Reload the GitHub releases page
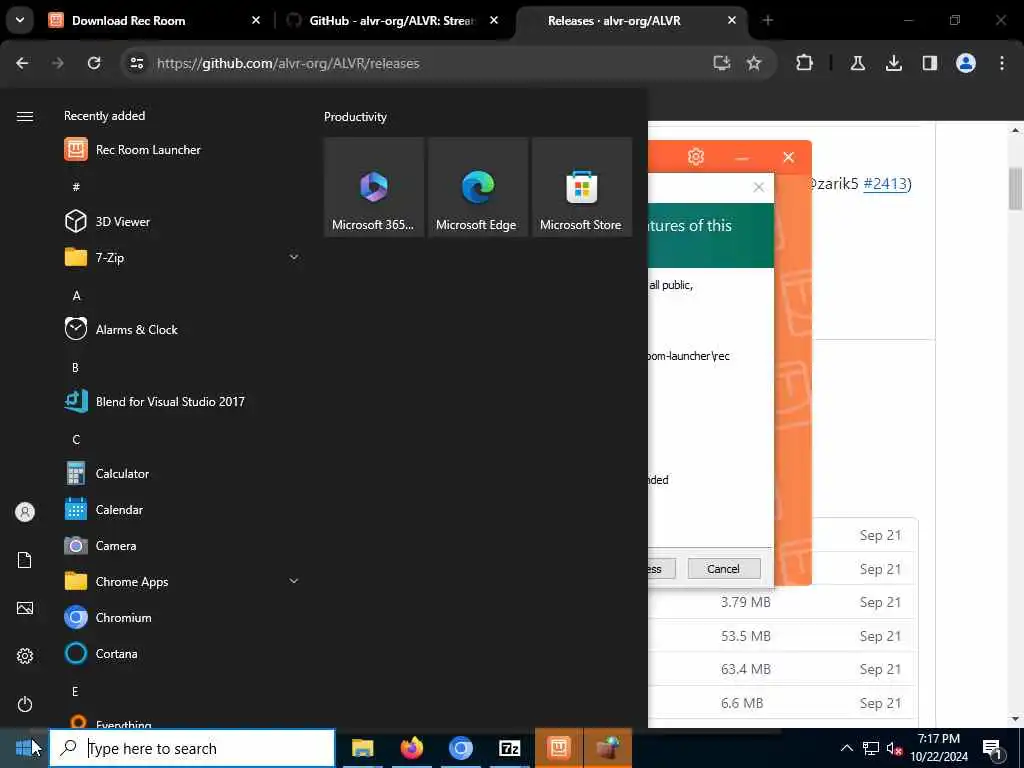This screenshot has height=768, width=1024. tap(94, 63)
